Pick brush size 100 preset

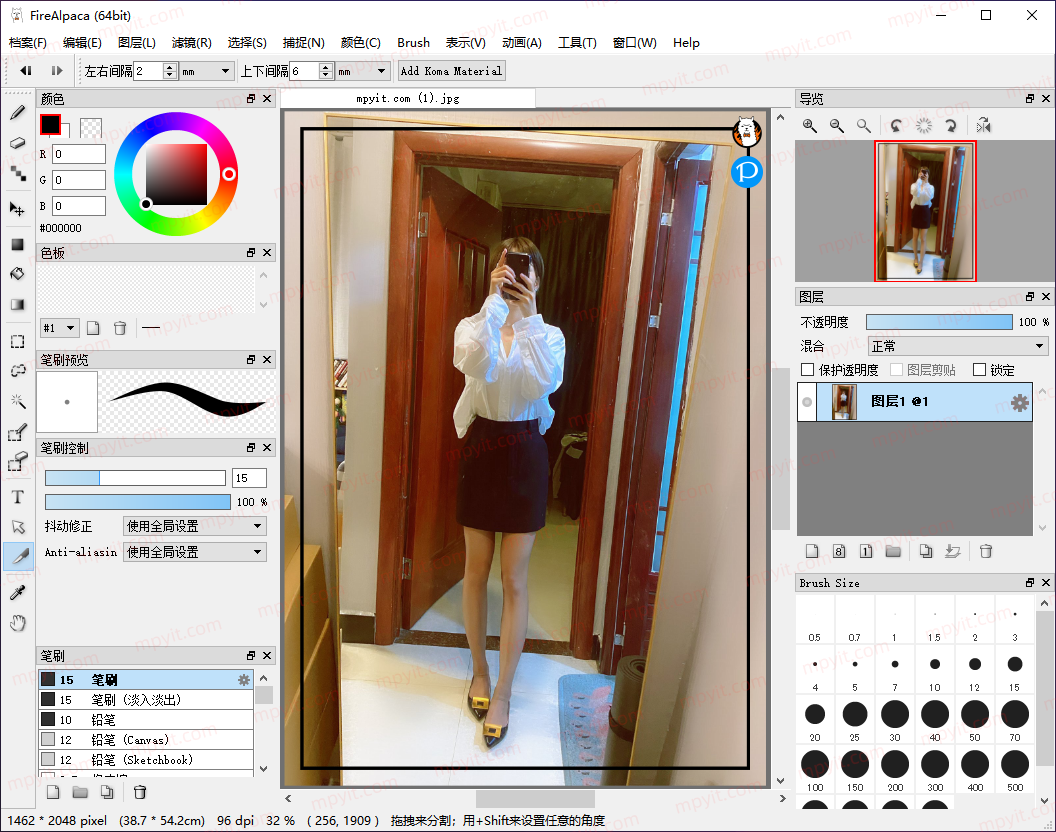pyautogui.click(x=815, y=769)
